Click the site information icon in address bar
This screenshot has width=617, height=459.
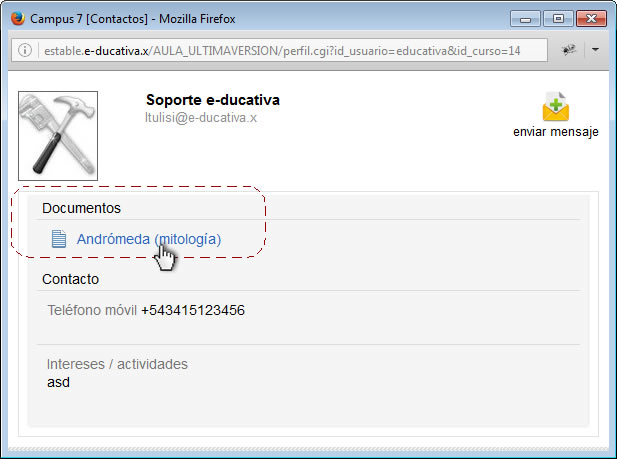[25, 50]
